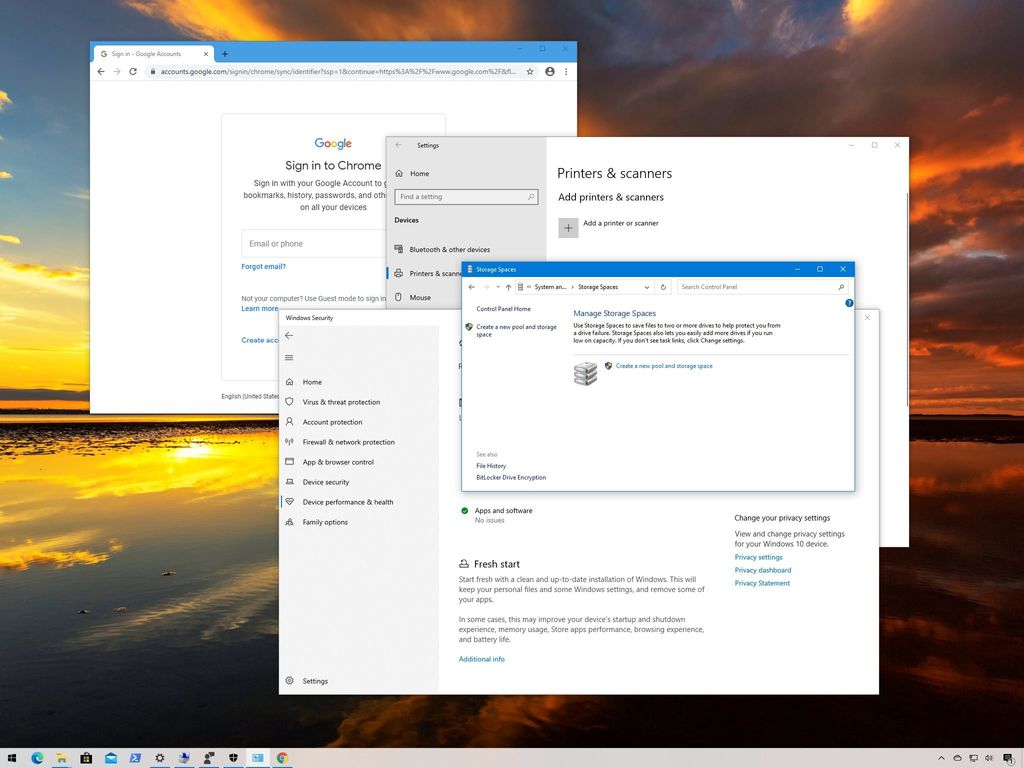
Task: Expand the recent locations chevron beside Back button
Action: [x=497, y=287]
